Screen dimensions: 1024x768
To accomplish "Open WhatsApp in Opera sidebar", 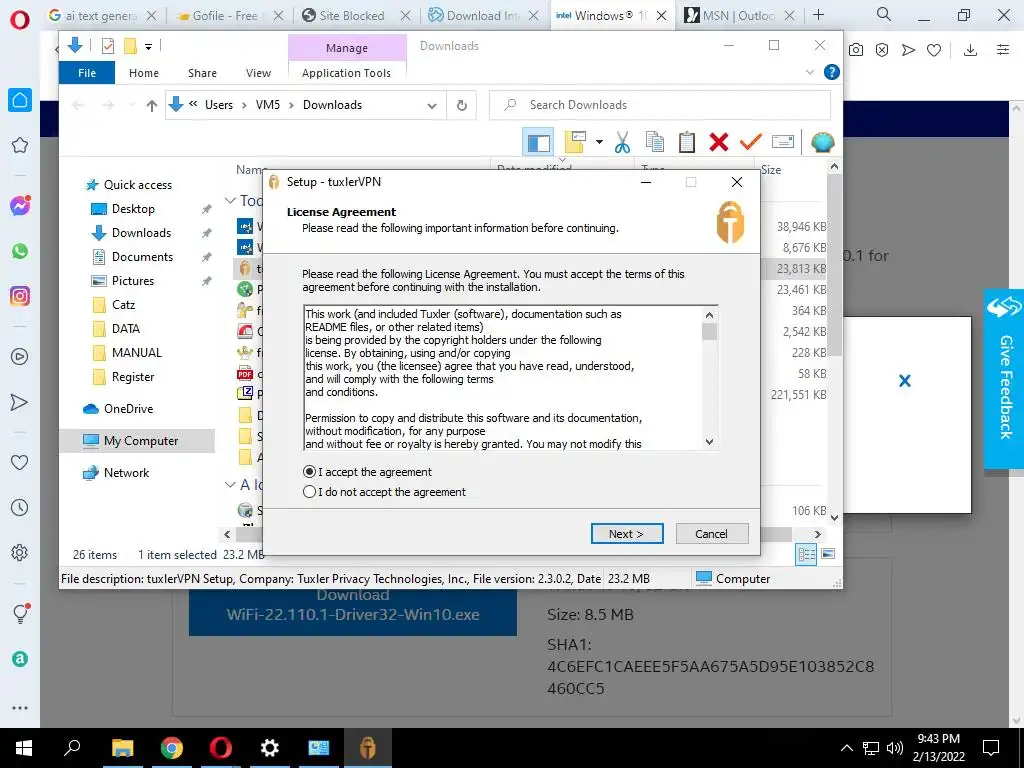I will [x=20, y=251].
